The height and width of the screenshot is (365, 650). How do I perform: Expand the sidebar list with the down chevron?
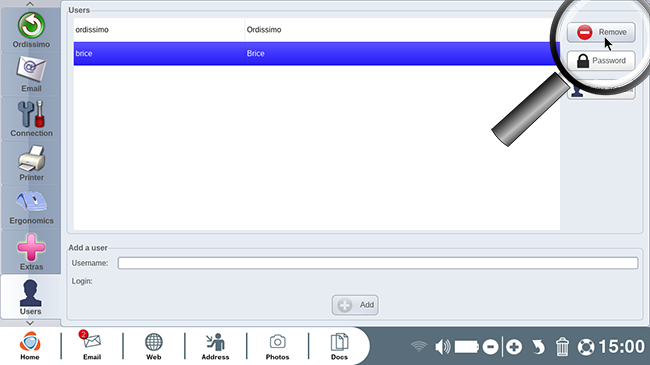(x=30, y=323)
